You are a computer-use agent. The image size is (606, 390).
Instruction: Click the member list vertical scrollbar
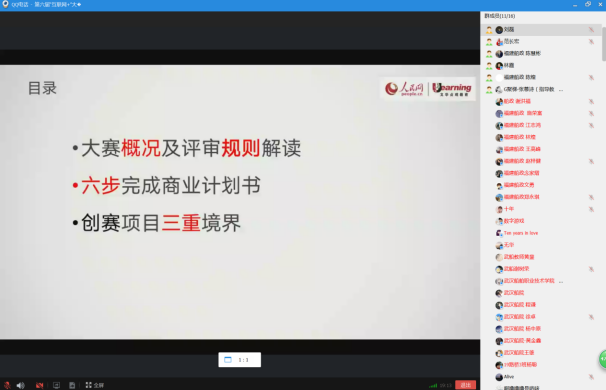coord(604,43)
